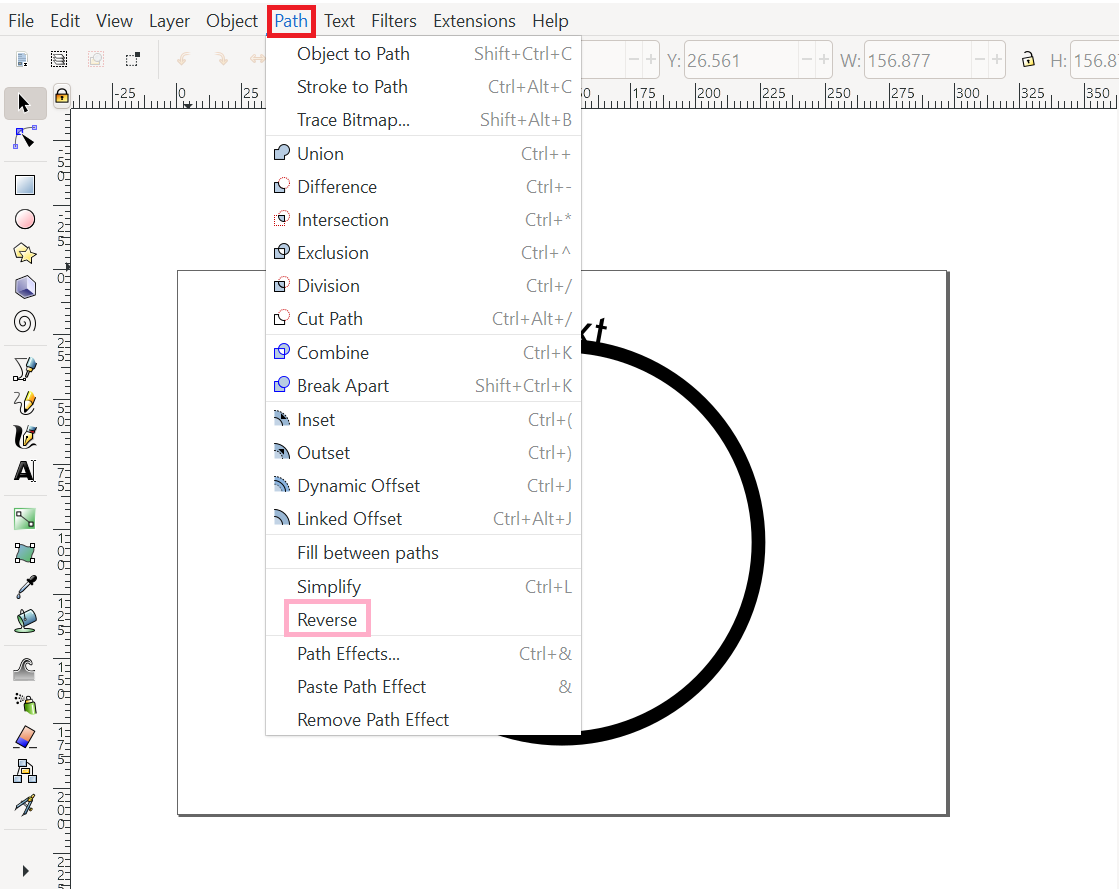Select the Tweak tool
Image resolution: width=1119 pixels, height=889 pixels.
24,670
